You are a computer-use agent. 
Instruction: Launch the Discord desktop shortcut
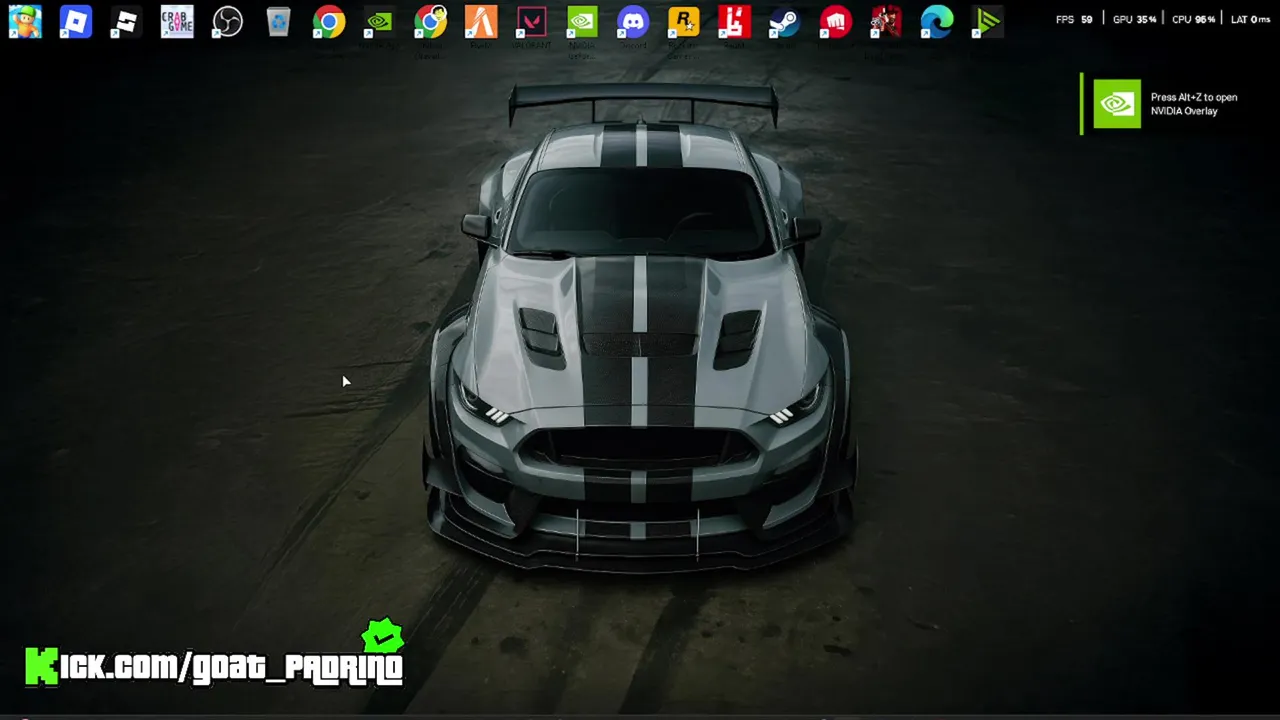pos(633,21)
